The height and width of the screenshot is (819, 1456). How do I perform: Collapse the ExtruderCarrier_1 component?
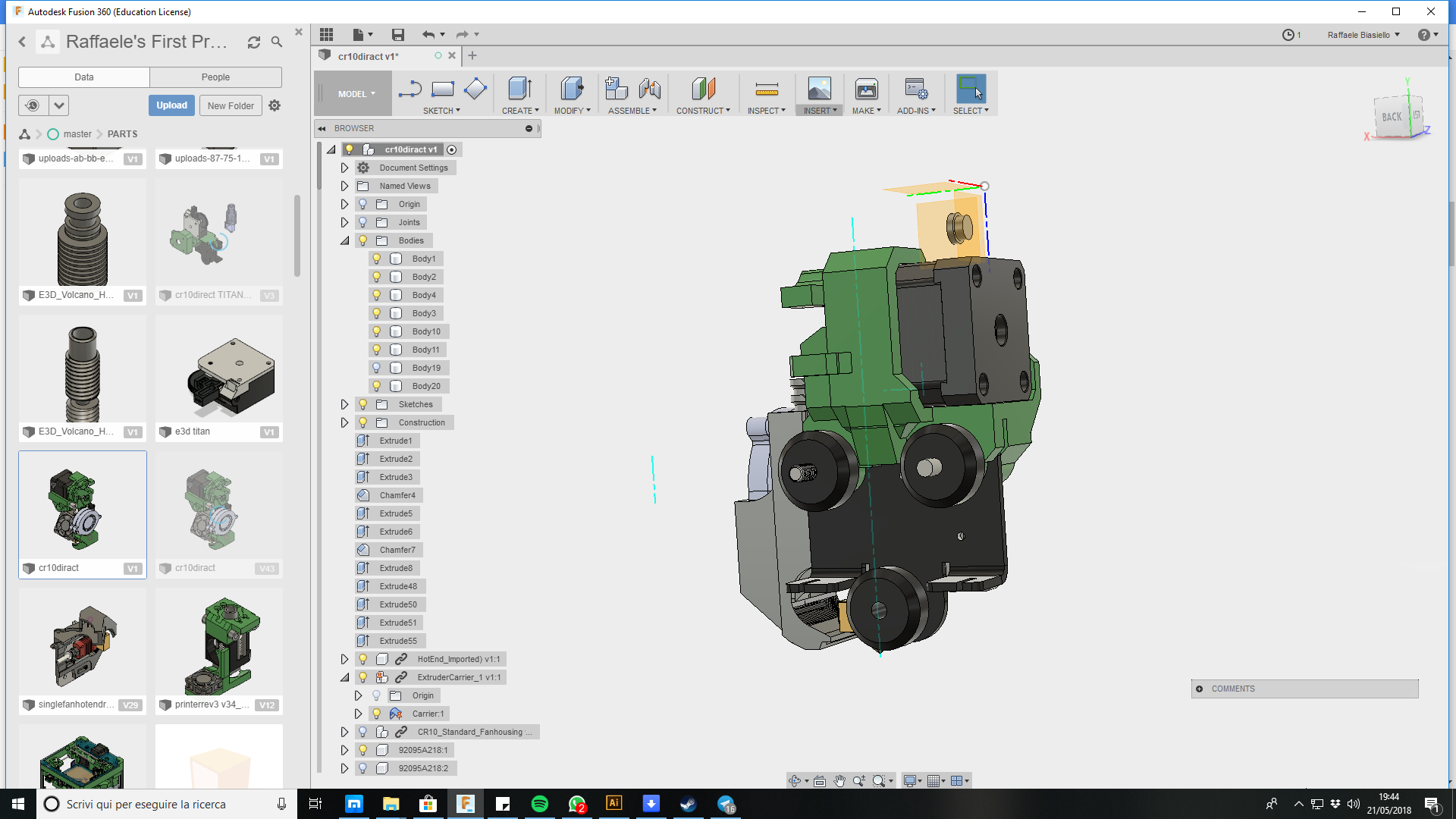[x=344, y=677]
